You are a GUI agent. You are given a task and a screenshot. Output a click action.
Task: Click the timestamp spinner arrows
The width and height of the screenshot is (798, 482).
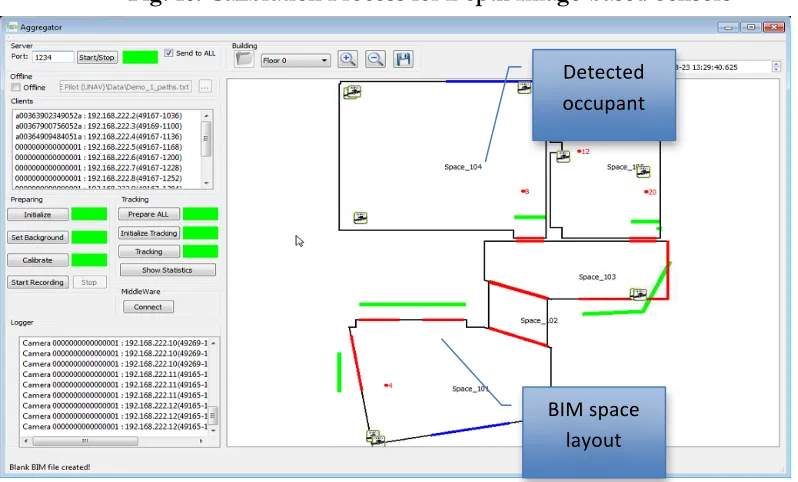click(x=776, y=67)
